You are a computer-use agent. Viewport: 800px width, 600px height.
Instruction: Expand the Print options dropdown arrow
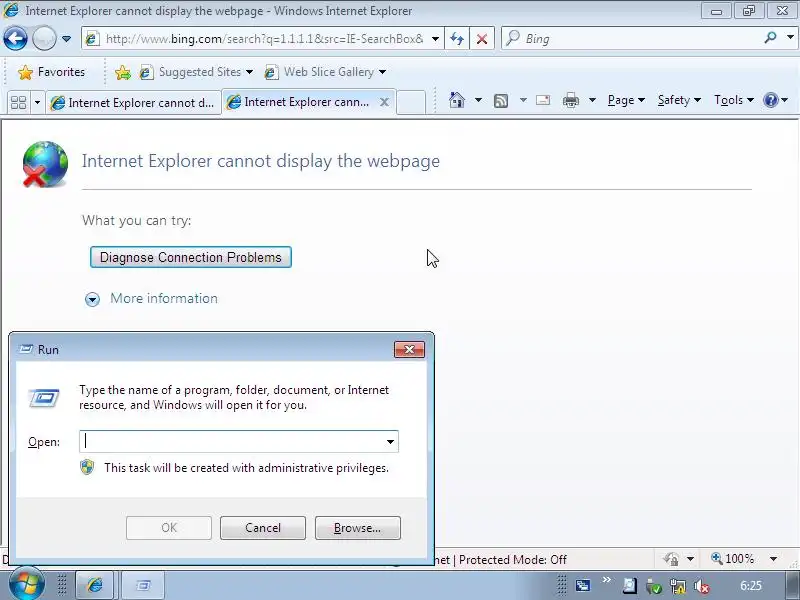pos(592,100)
